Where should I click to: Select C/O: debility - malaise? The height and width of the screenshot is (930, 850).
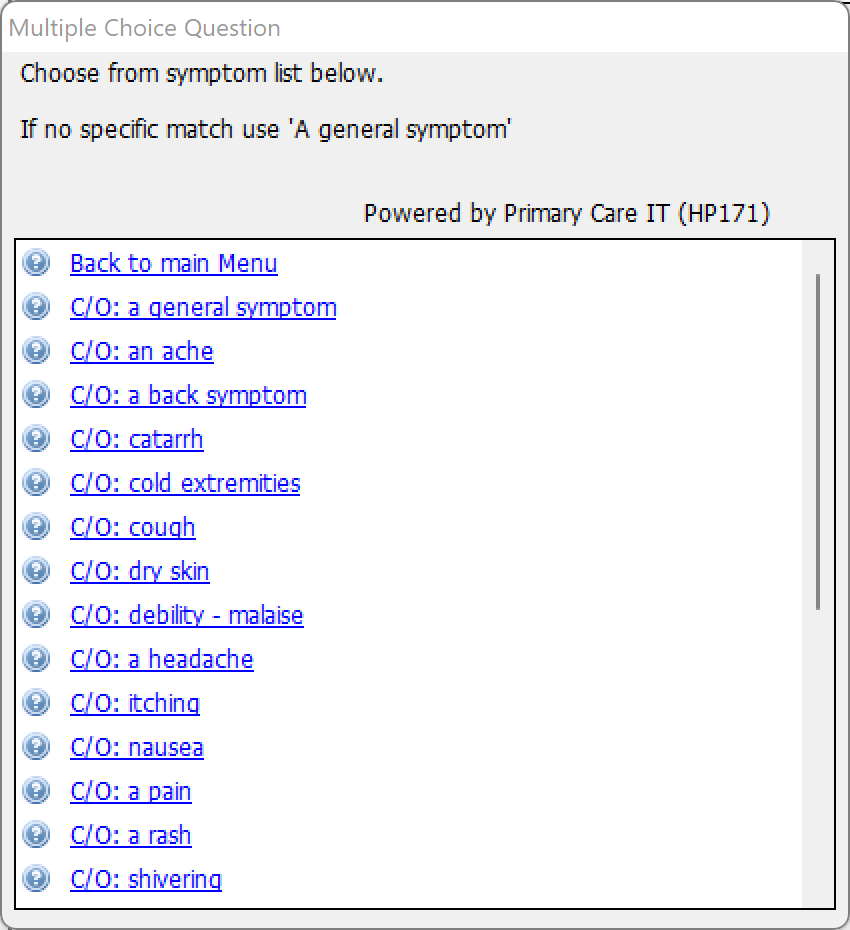click(x=187, y=615)
